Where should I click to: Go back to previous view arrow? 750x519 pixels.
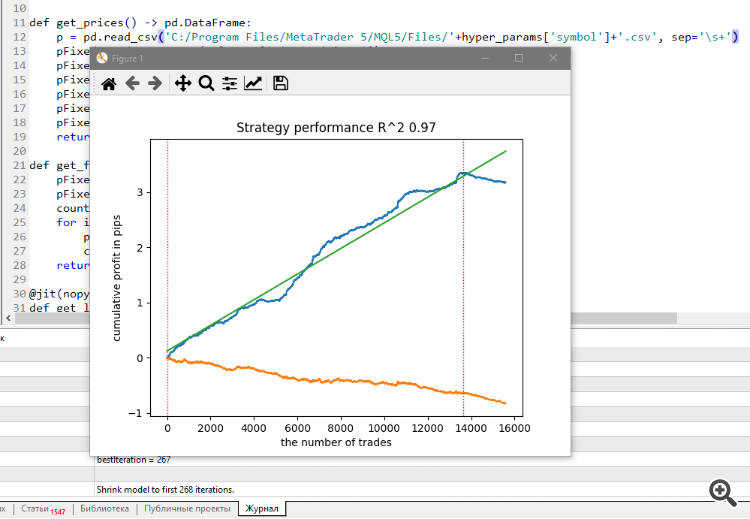click(x=132, y=84)
